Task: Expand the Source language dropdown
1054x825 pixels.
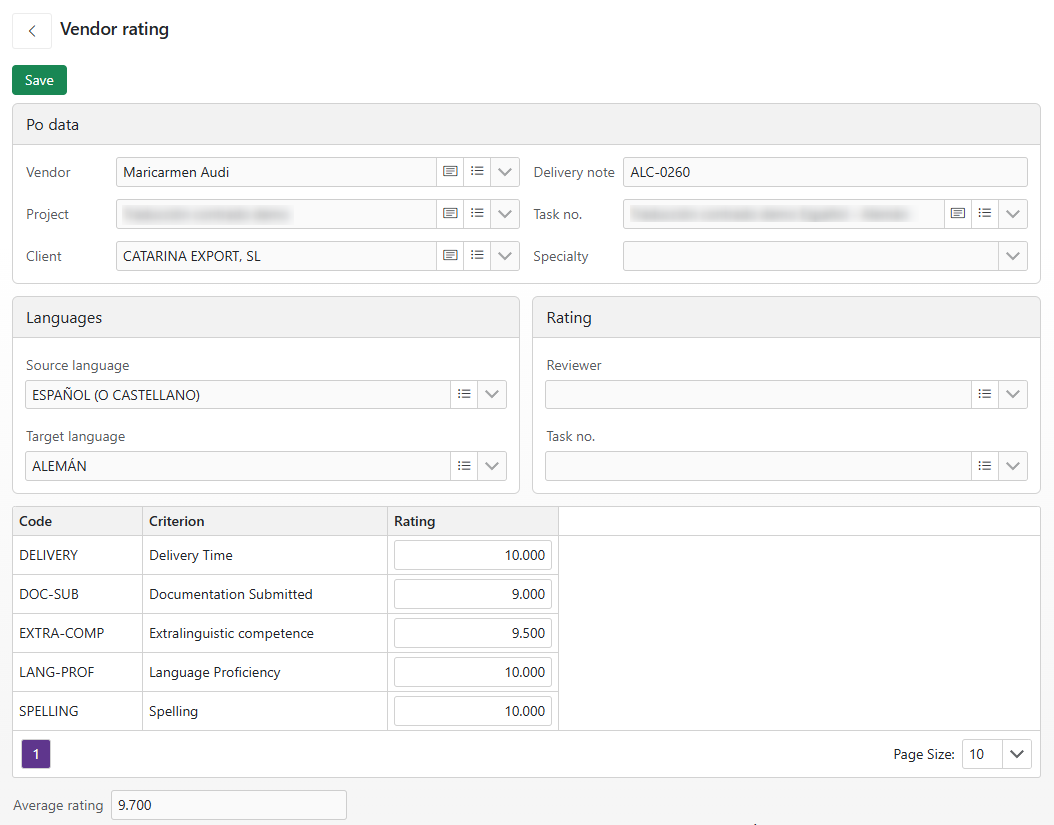Action: 492,394
